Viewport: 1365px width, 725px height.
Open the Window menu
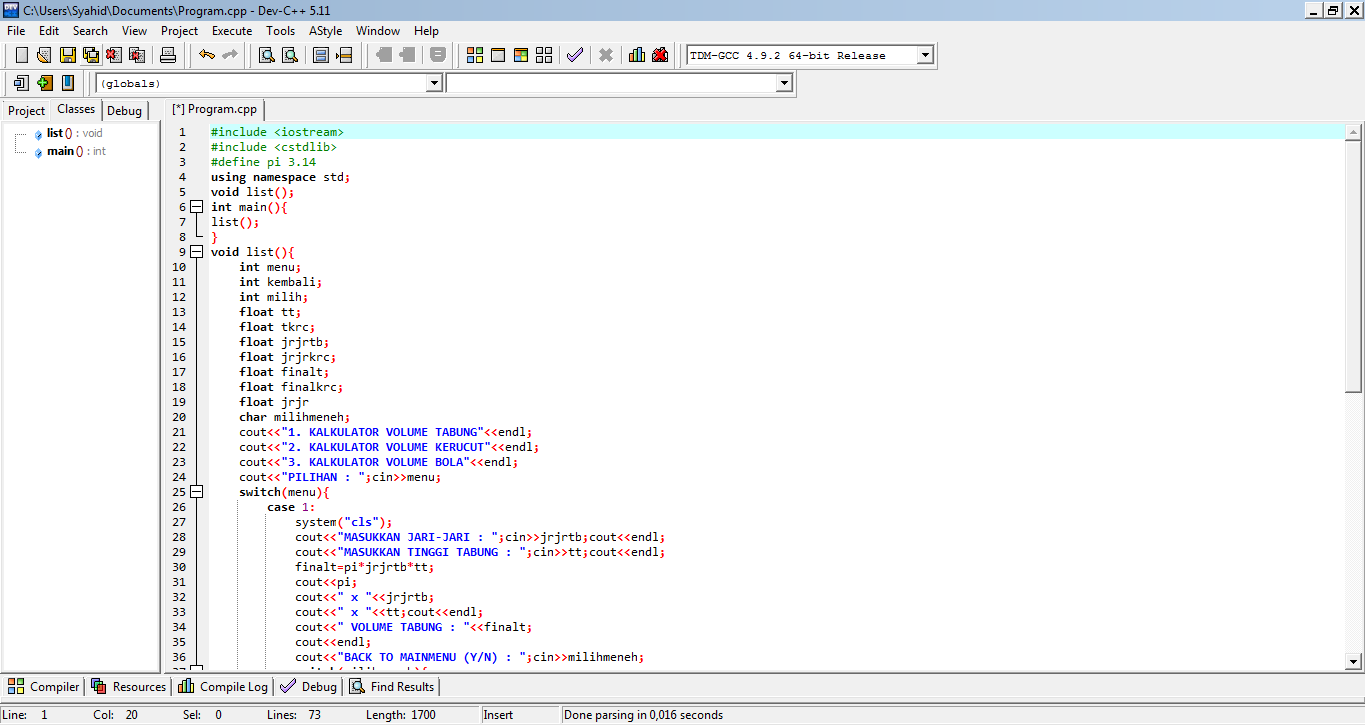(378, 31)
